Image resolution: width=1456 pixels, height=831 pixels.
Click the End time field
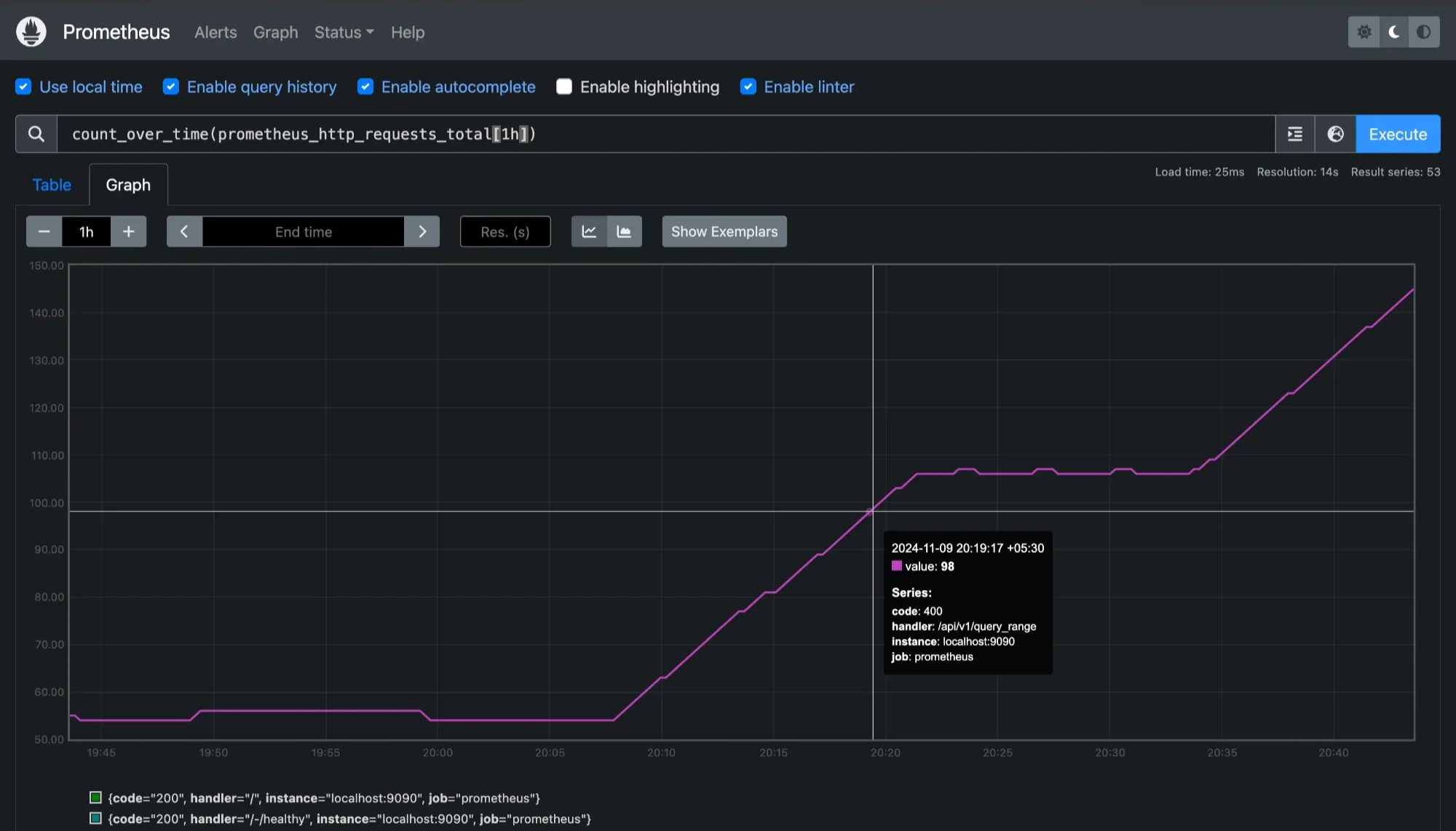click(x=304, y=231)
